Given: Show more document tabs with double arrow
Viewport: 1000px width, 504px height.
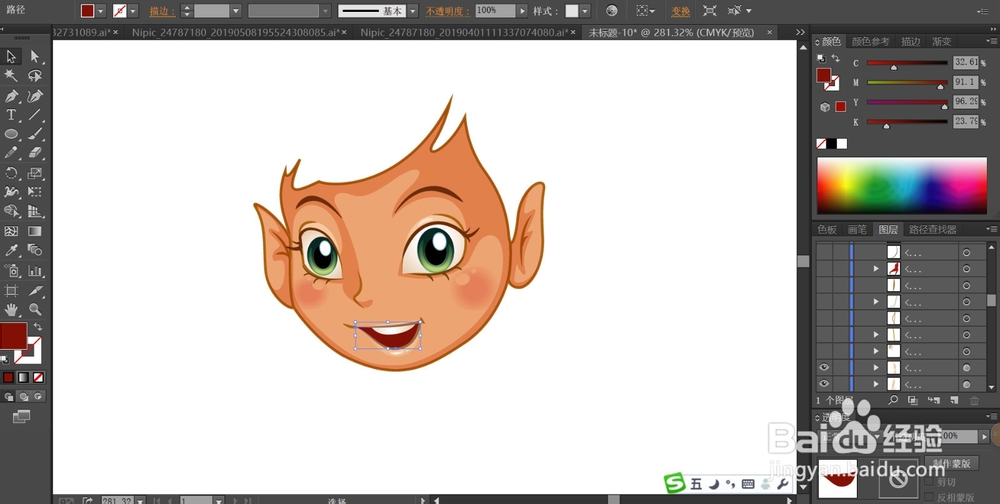Looking at the screenshot, I should [800, 32].
